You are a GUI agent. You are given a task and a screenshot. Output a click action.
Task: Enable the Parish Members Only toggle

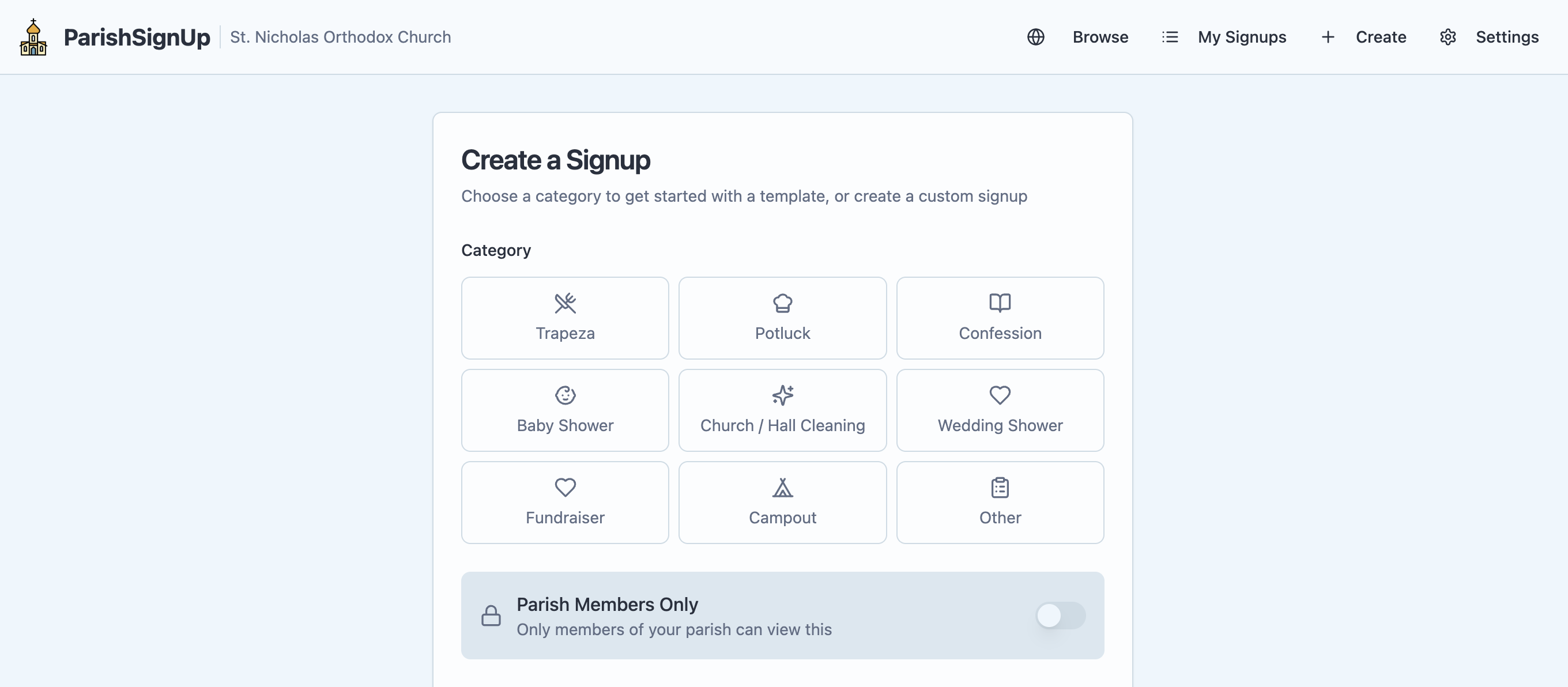coord(1060,615)
